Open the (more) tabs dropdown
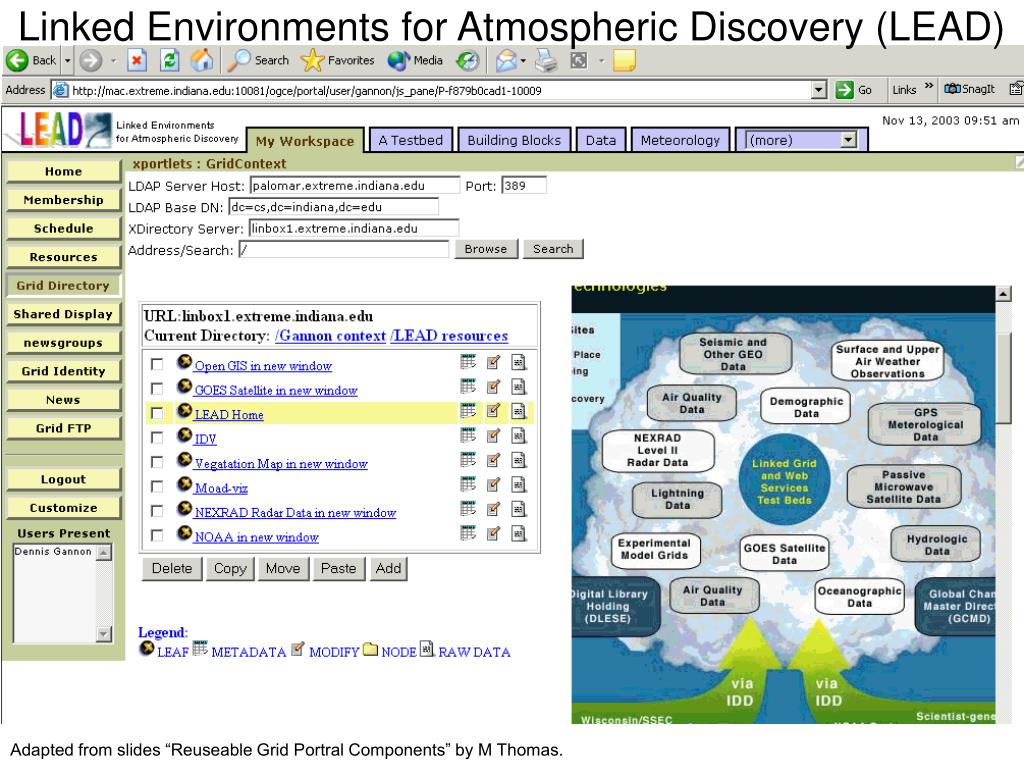This screenshot has width=1024, height=768. (x=848, y=140)
